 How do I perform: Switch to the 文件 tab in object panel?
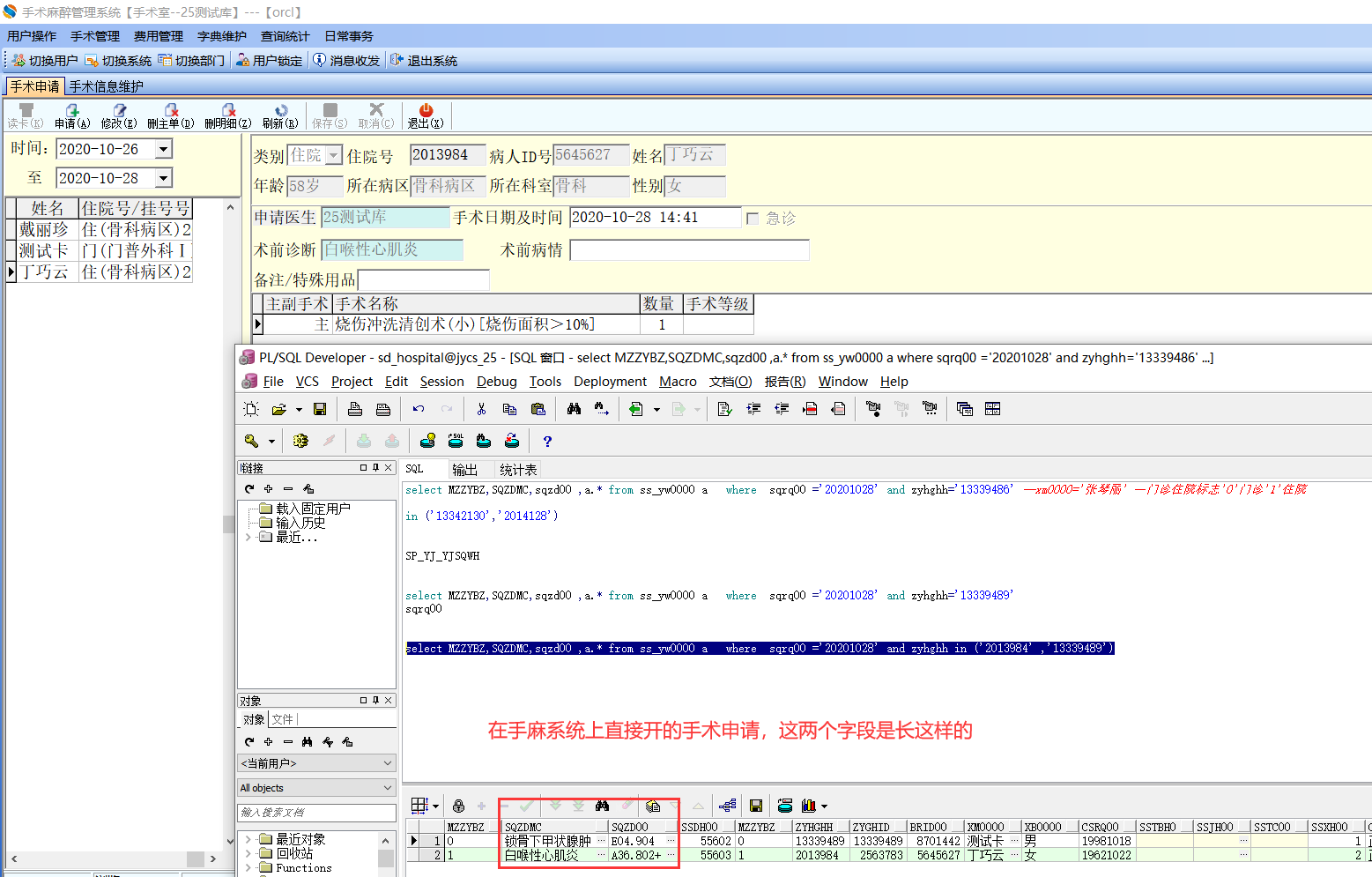[x=282, y=719]
